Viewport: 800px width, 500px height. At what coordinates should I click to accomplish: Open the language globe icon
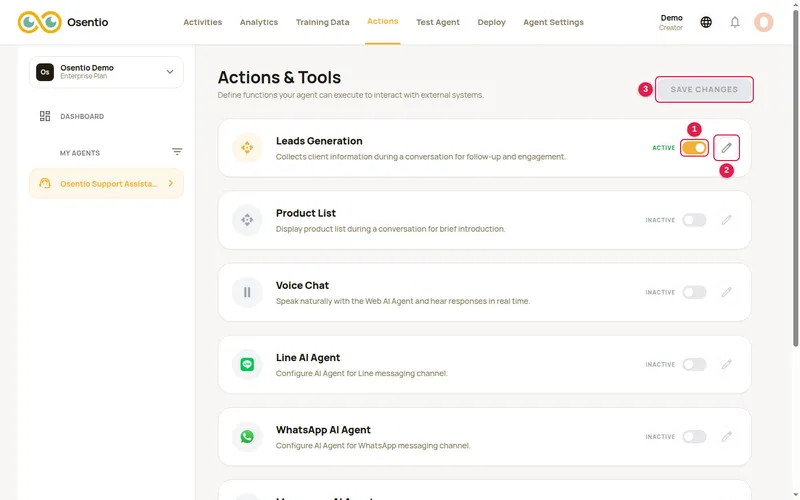706,22
